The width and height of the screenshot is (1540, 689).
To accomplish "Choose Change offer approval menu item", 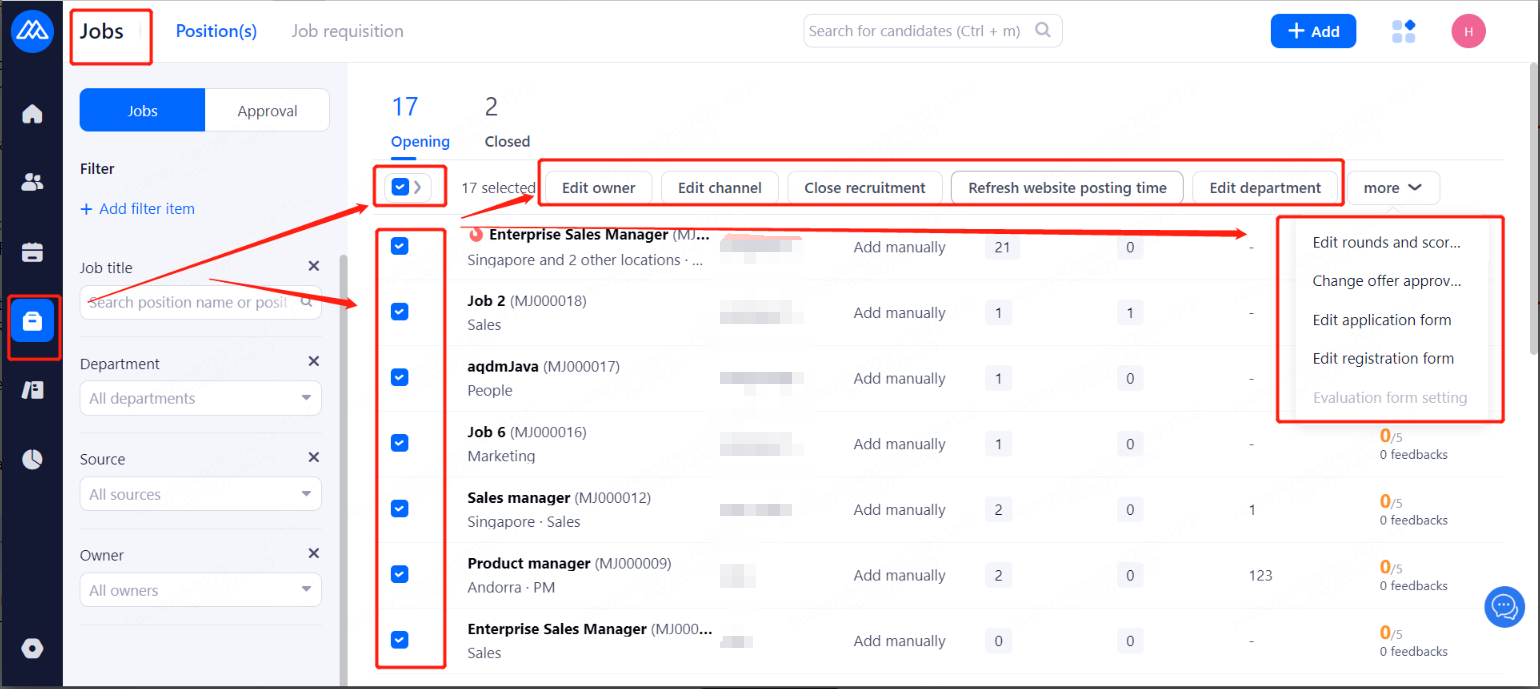I will (x=1386, y=281).
